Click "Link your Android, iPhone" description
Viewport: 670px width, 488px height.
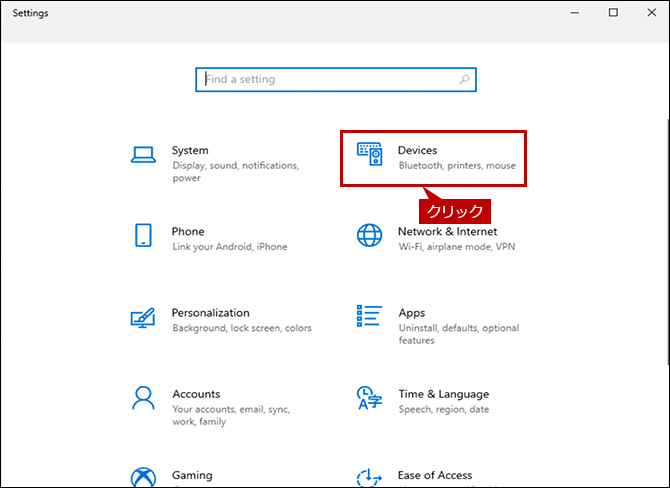(230, 247)
